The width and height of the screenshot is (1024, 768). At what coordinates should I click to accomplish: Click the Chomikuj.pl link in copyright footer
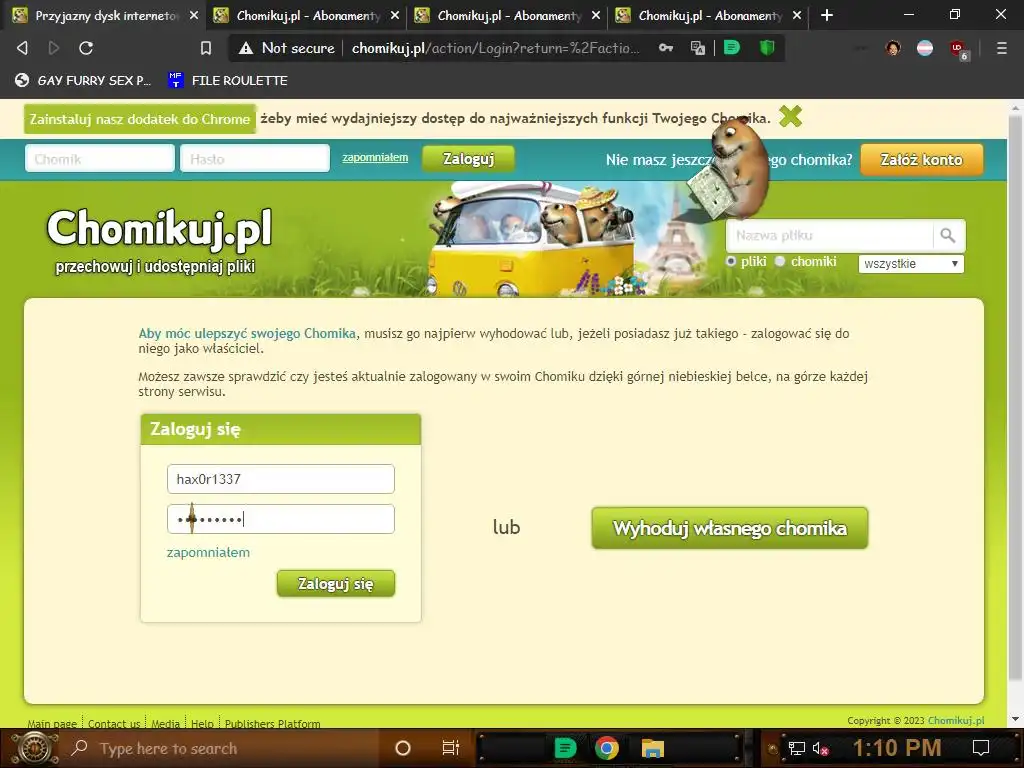tap(955, 720)
